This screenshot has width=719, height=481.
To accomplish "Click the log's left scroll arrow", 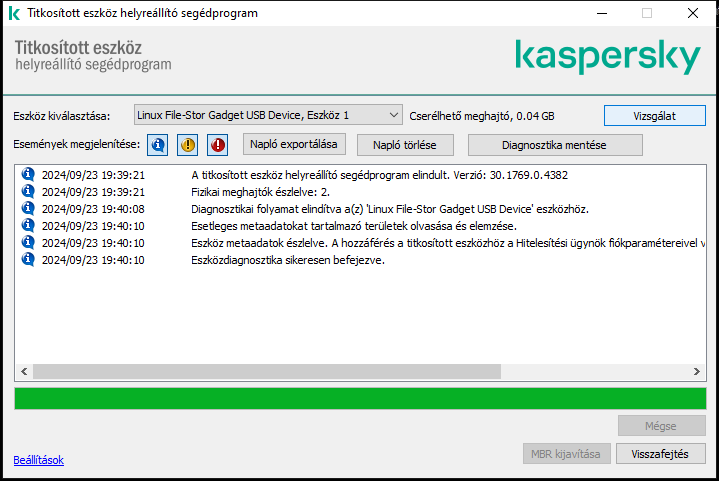I will (24, 371).
